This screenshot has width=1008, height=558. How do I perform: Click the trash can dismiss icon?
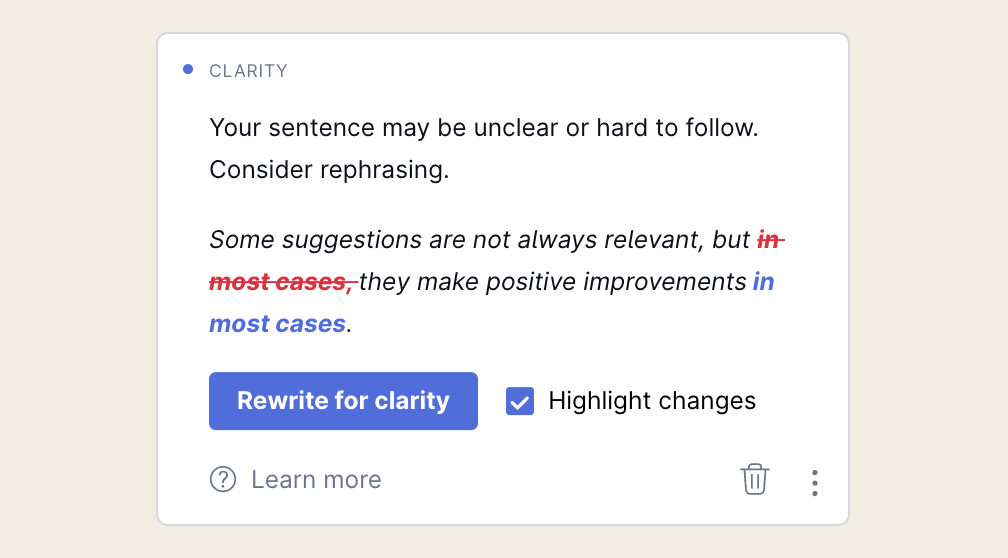pyautogui.click(x=755, y=480)
